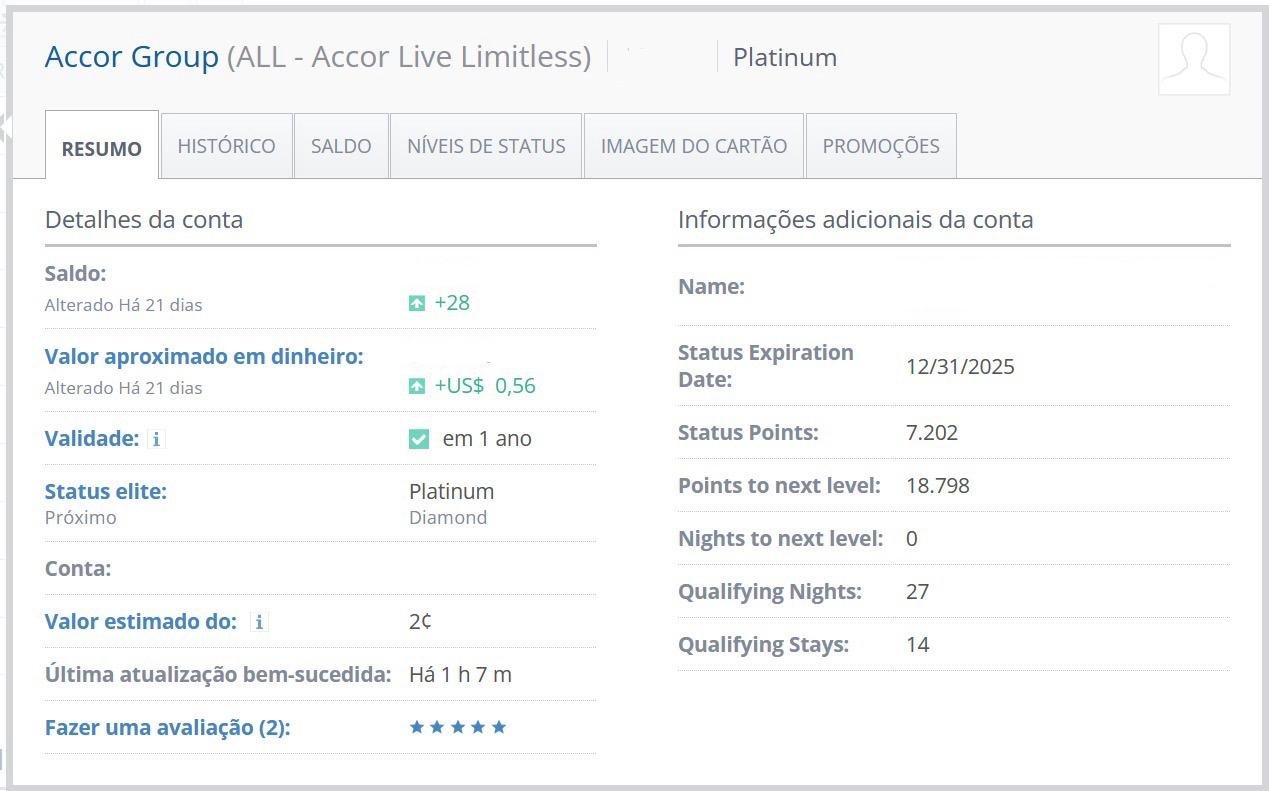Click the Conta label
Screen dimensions: 1269x791
(78, 568)
